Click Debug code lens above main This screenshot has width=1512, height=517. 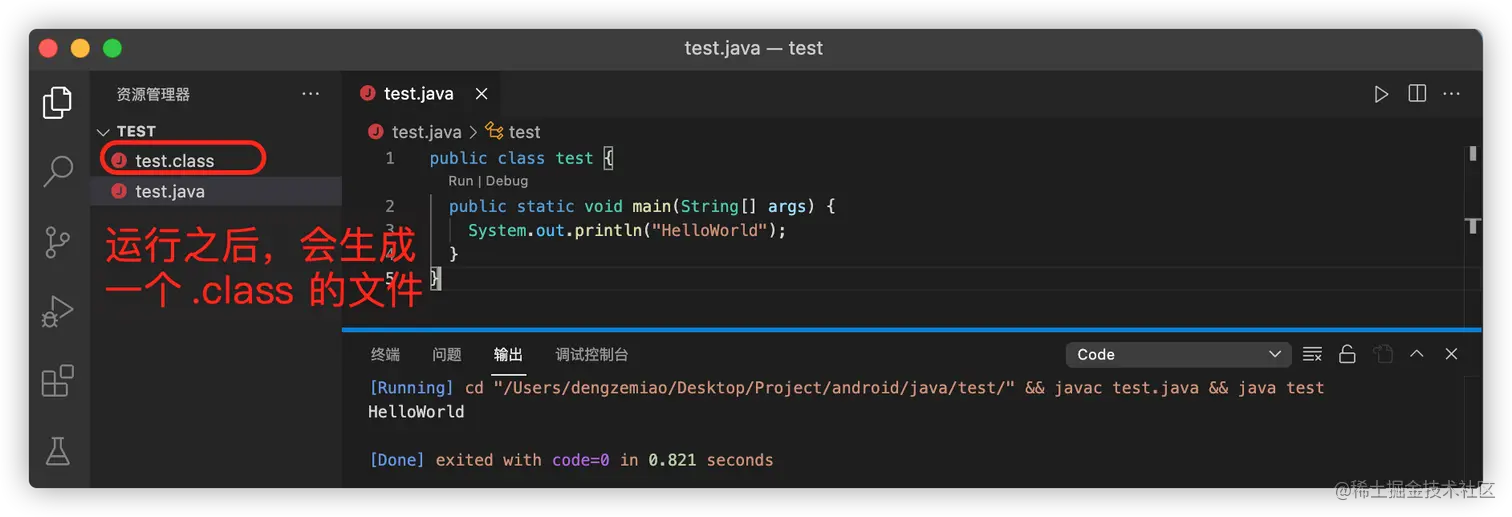[507, 181]
